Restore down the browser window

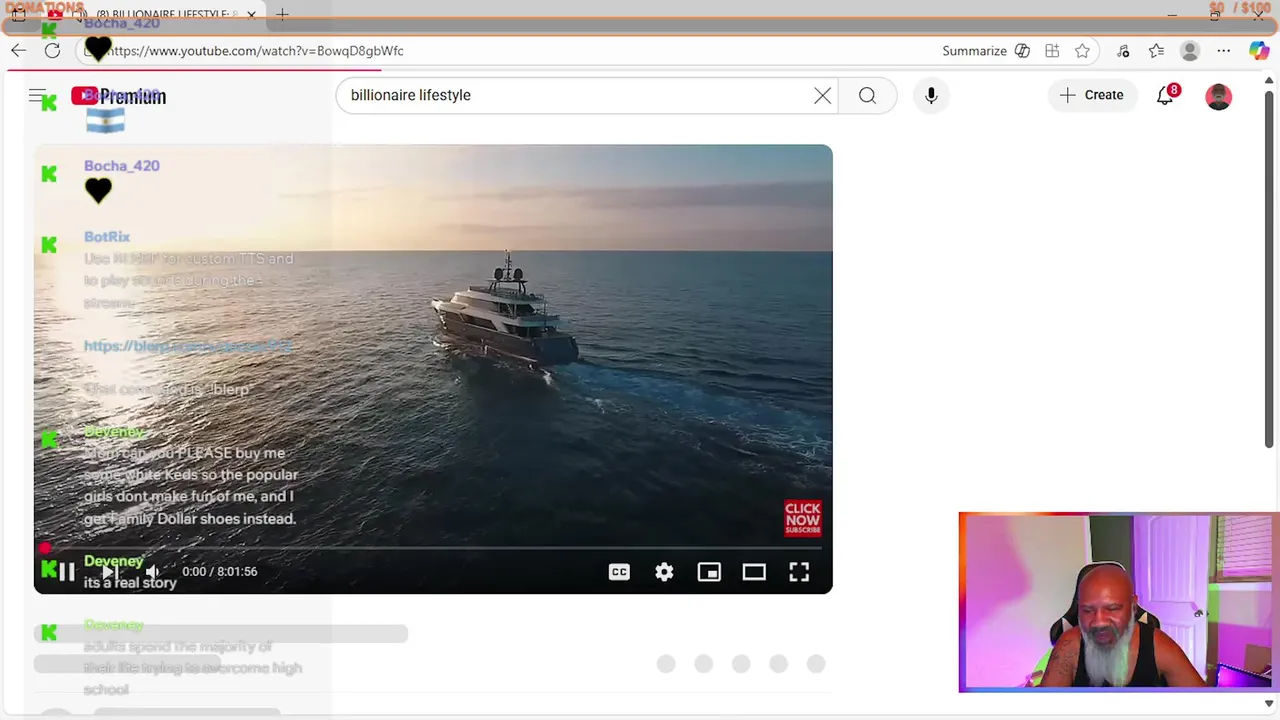pyautogui.click(x=1216, y=15)
